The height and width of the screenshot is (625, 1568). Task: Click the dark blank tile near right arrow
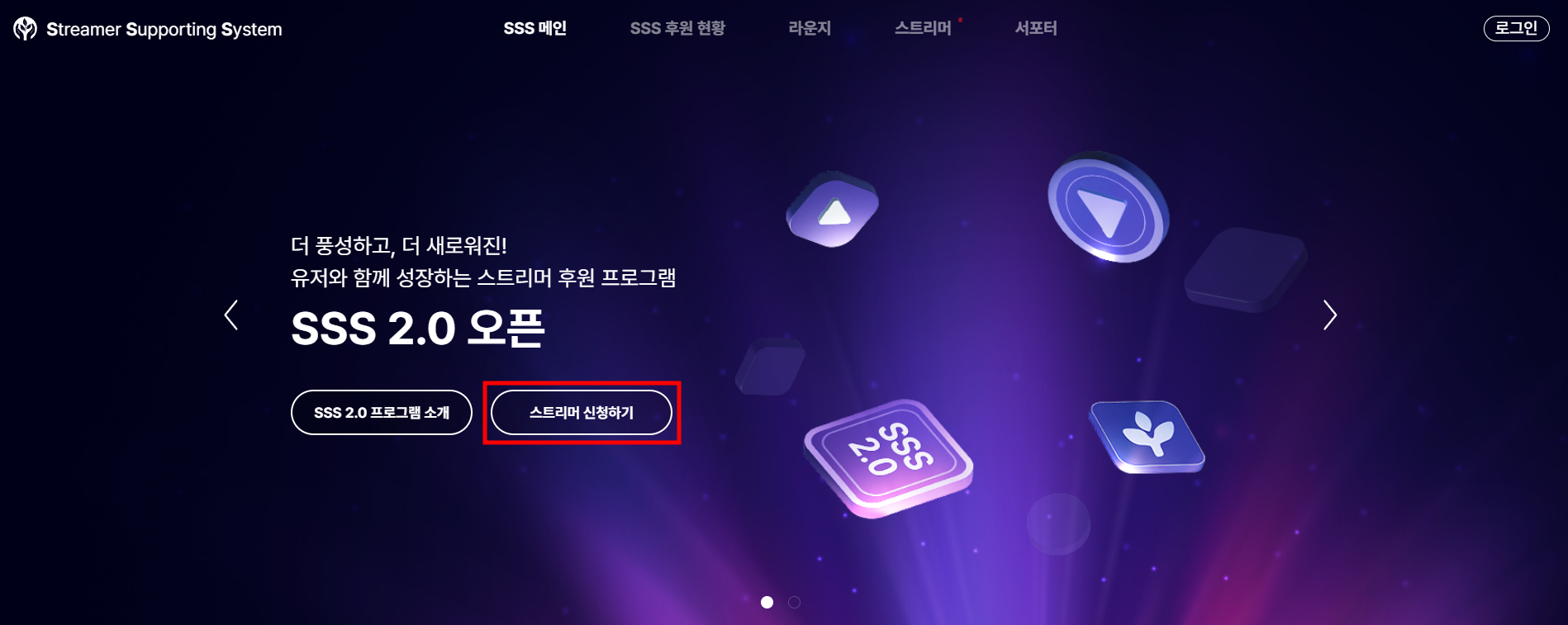[1244, 269]
